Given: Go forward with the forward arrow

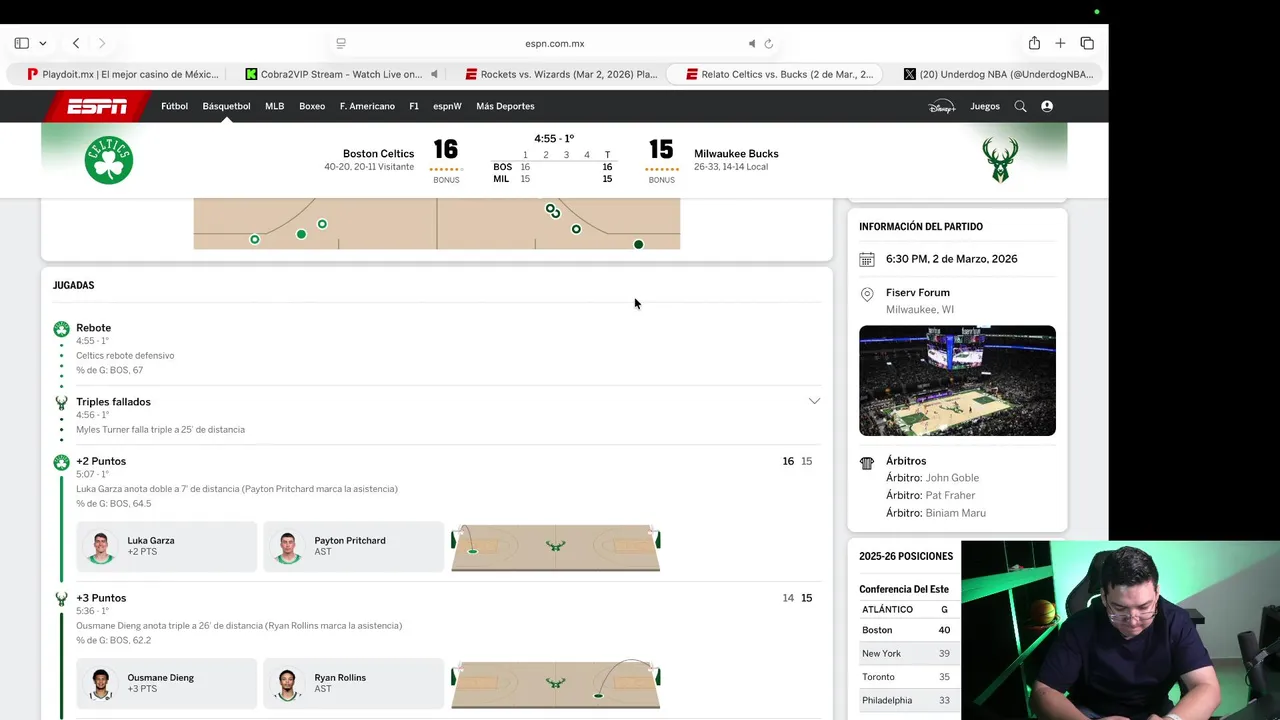Looking at the screenshot, I should pyautogui.click(x=102, y=43).
